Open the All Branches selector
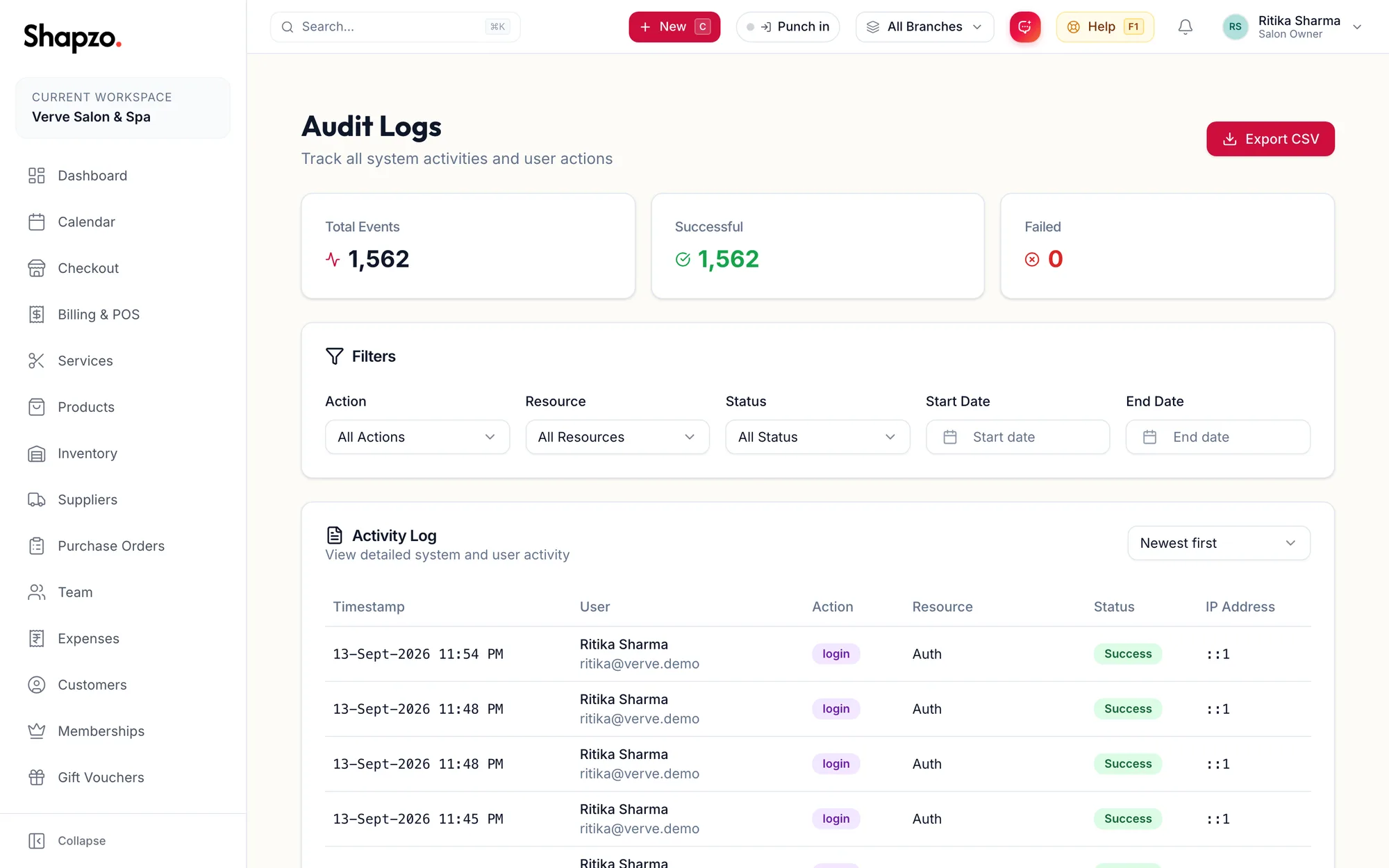The image size is (1389, 868). point(924,27)
